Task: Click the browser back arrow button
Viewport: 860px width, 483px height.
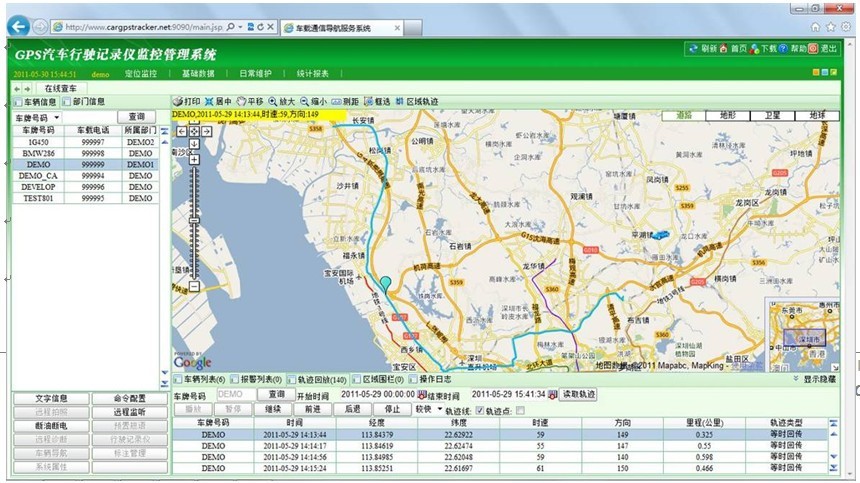Action: point(19,26)
